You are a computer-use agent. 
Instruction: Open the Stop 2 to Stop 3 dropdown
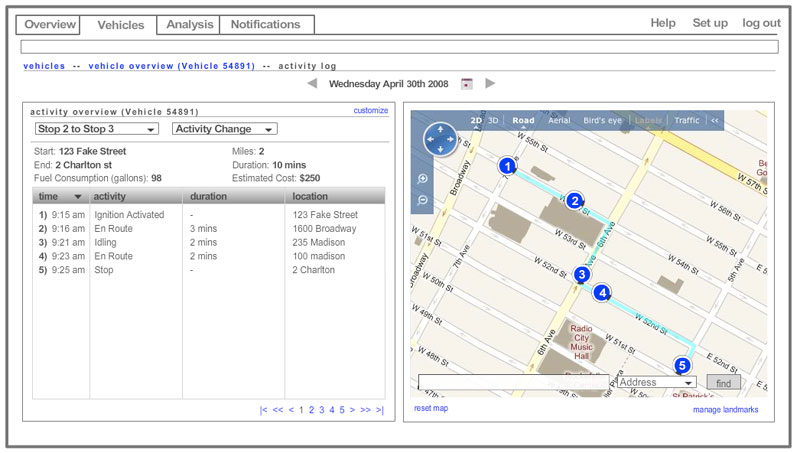pyautogui.click(x=97, y=129)
